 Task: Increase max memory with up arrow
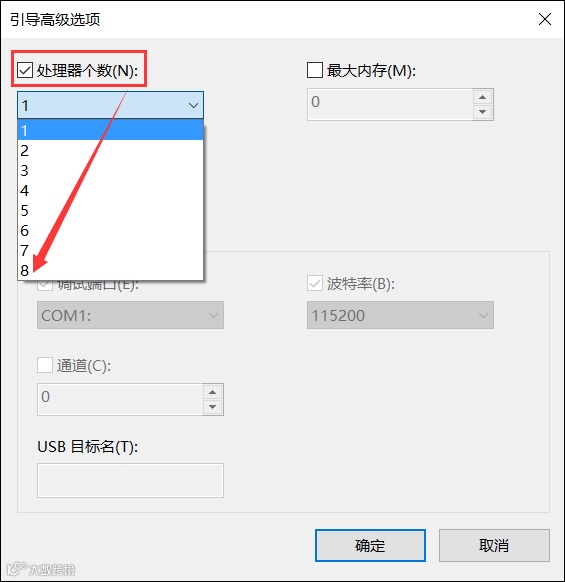point(483,97)
